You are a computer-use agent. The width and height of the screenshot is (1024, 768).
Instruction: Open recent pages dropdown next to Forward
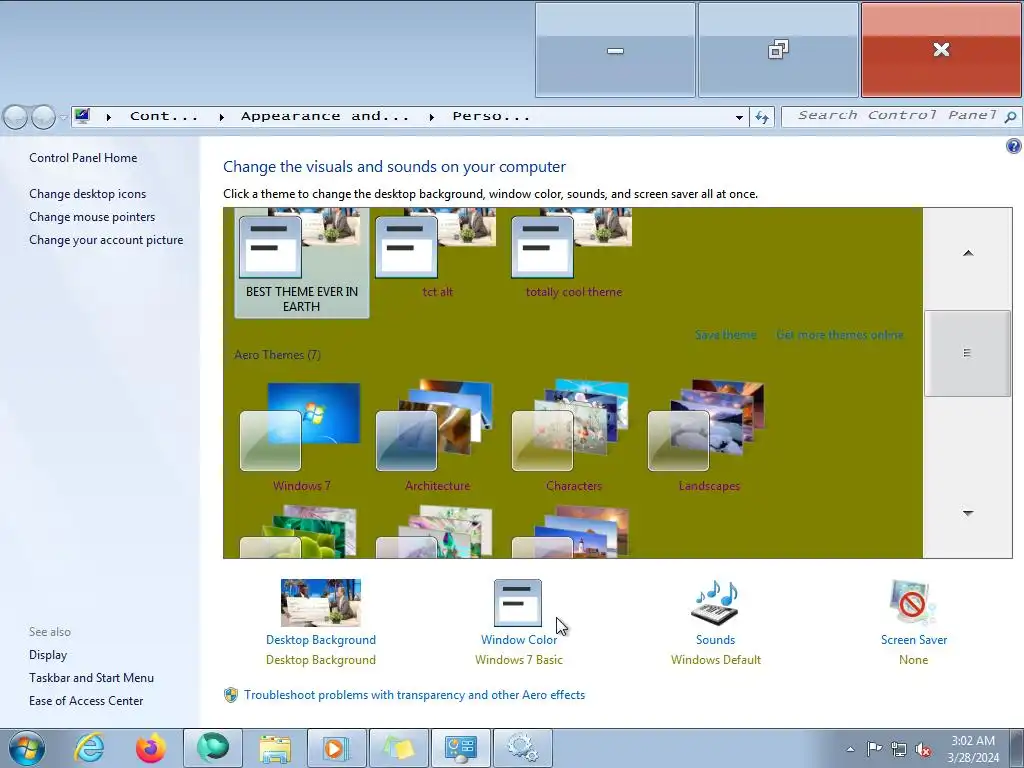63,118
